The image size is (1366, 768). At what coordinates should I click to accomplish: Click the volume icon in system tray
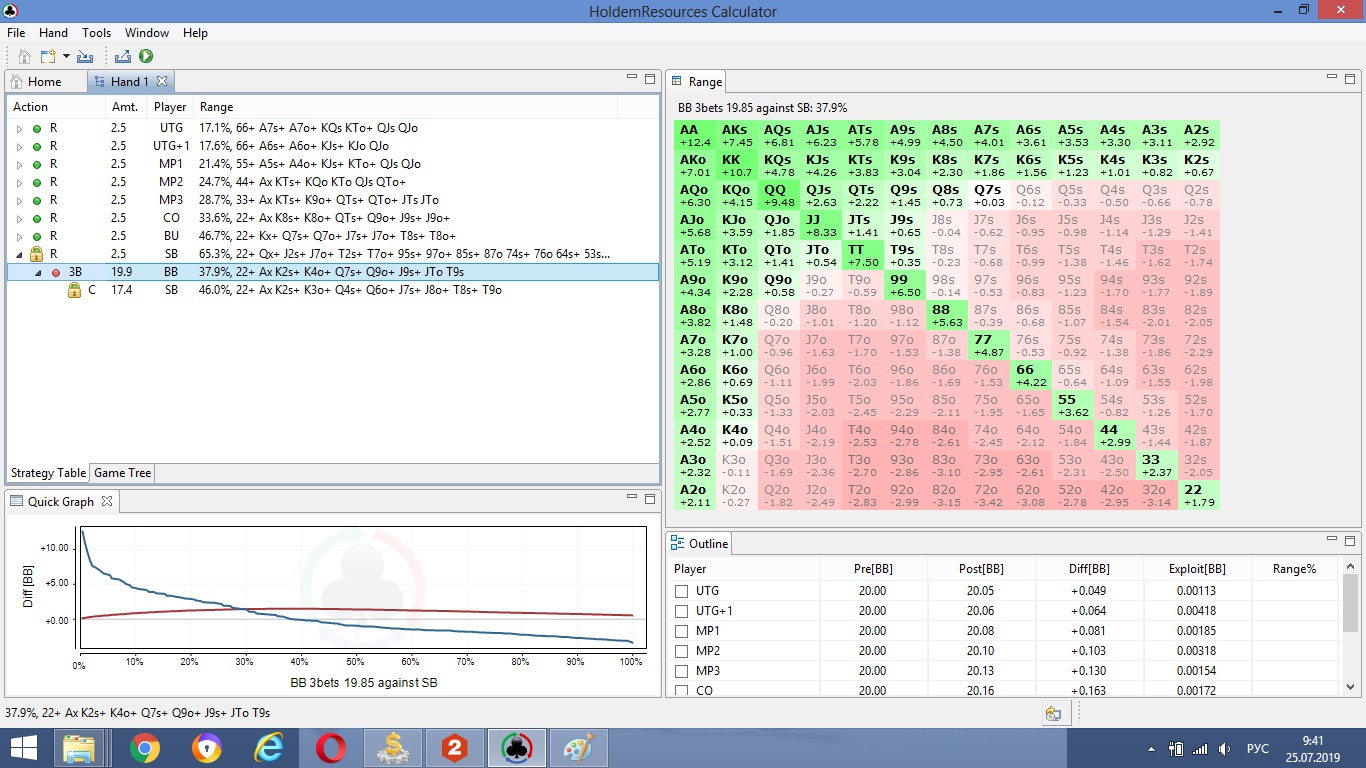tap(1222, 749)
